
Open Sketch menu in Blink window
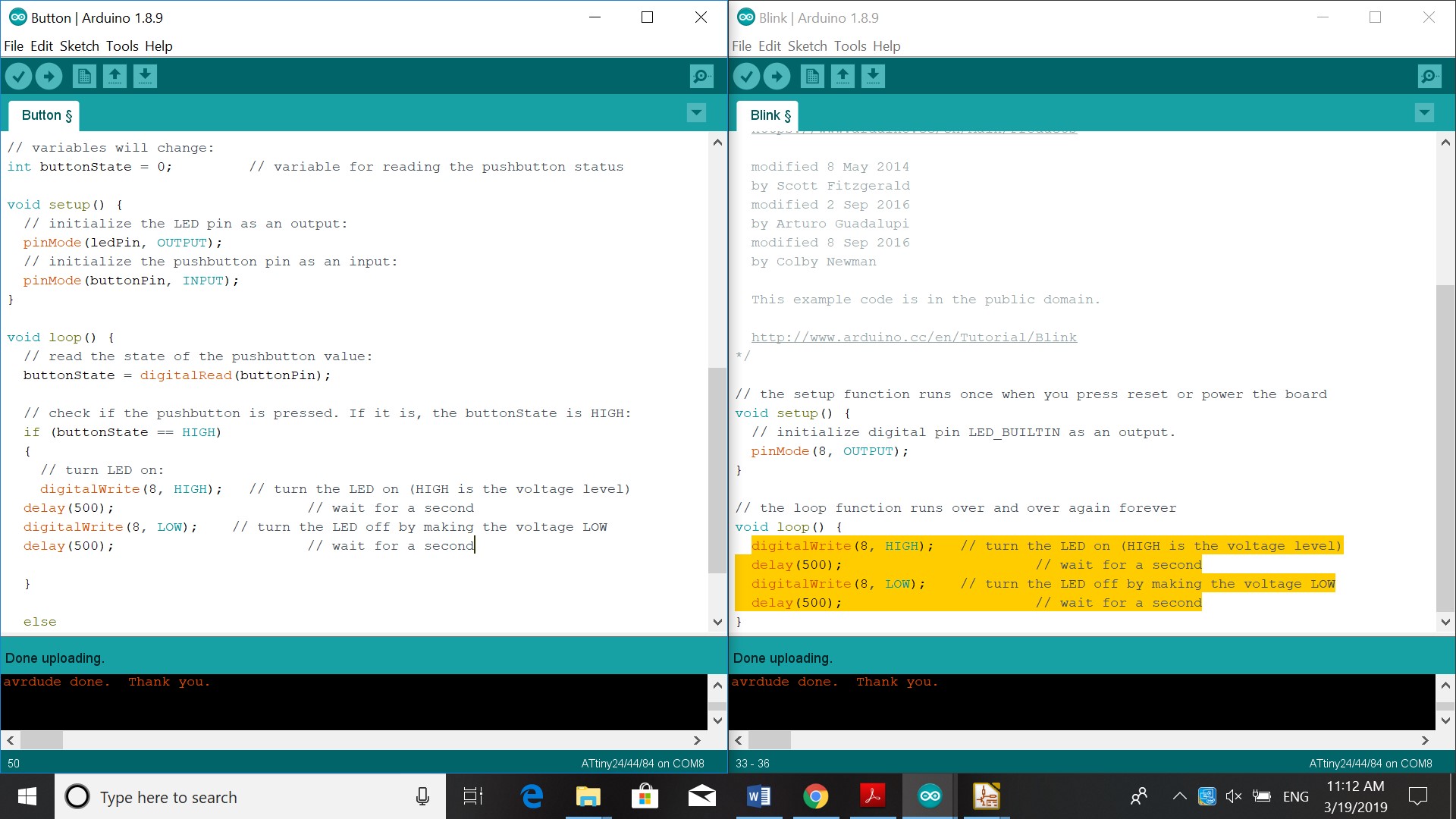[807, 46]
